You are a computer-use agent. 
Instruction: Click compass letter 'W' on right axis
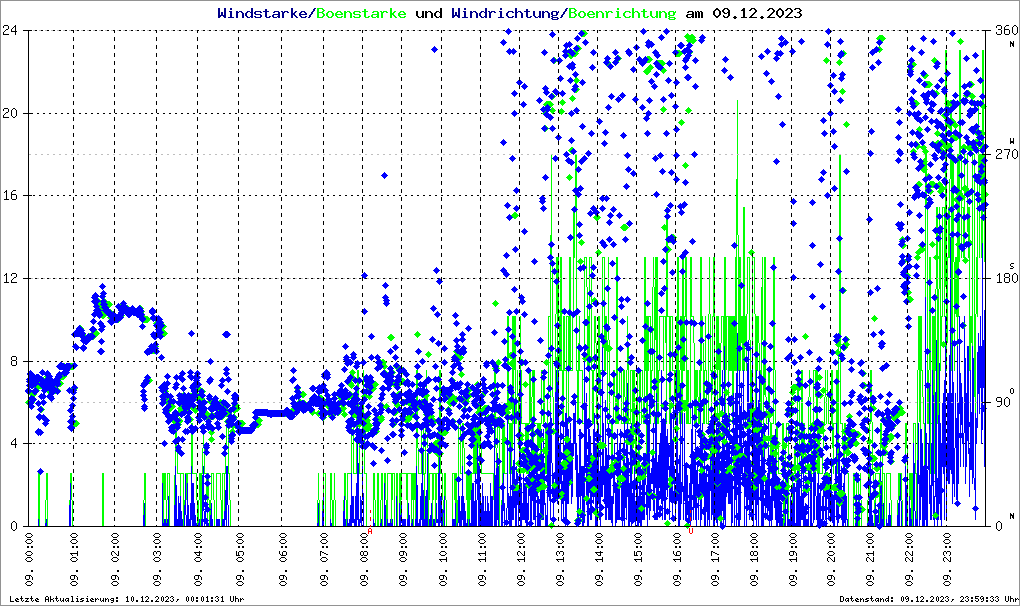pos(1012,141)
